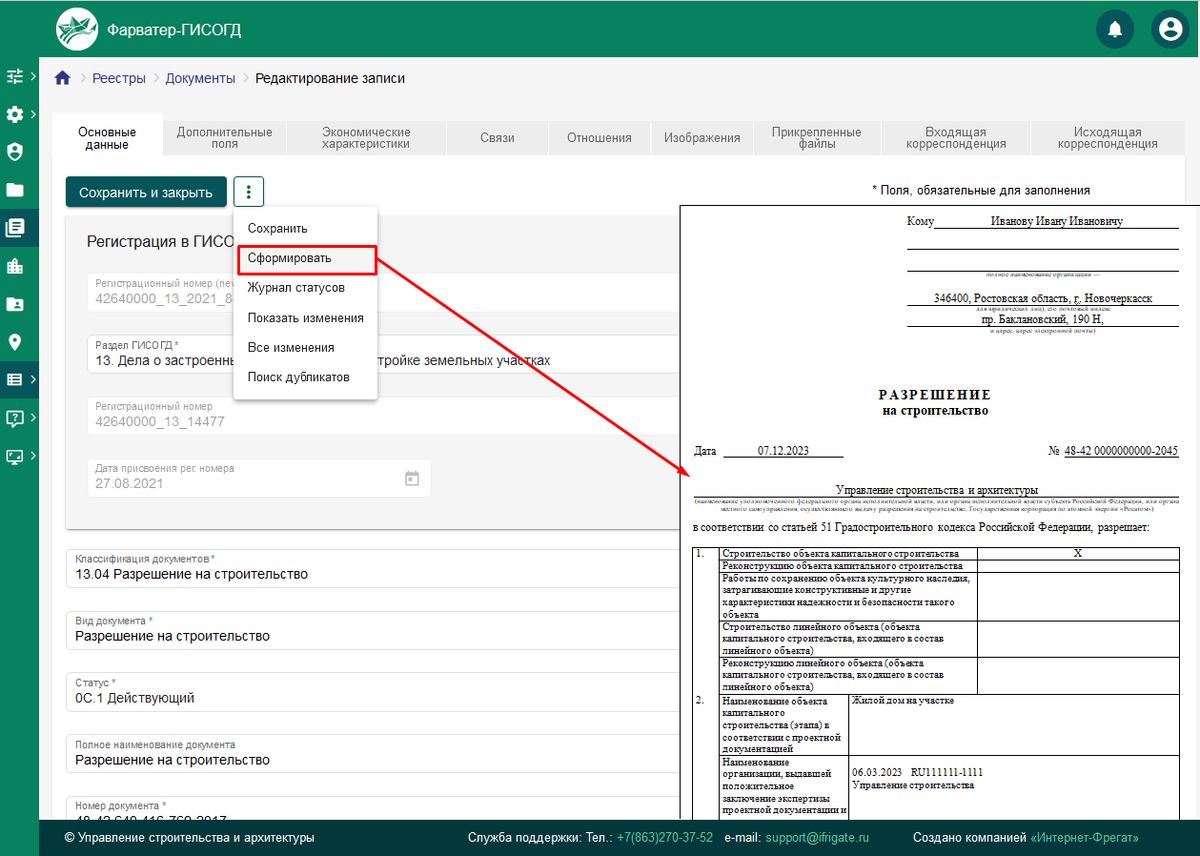Screen dimensions: 1200x856
Task: Expand the sliders filter sidebar menu
Action: point(19,76)
